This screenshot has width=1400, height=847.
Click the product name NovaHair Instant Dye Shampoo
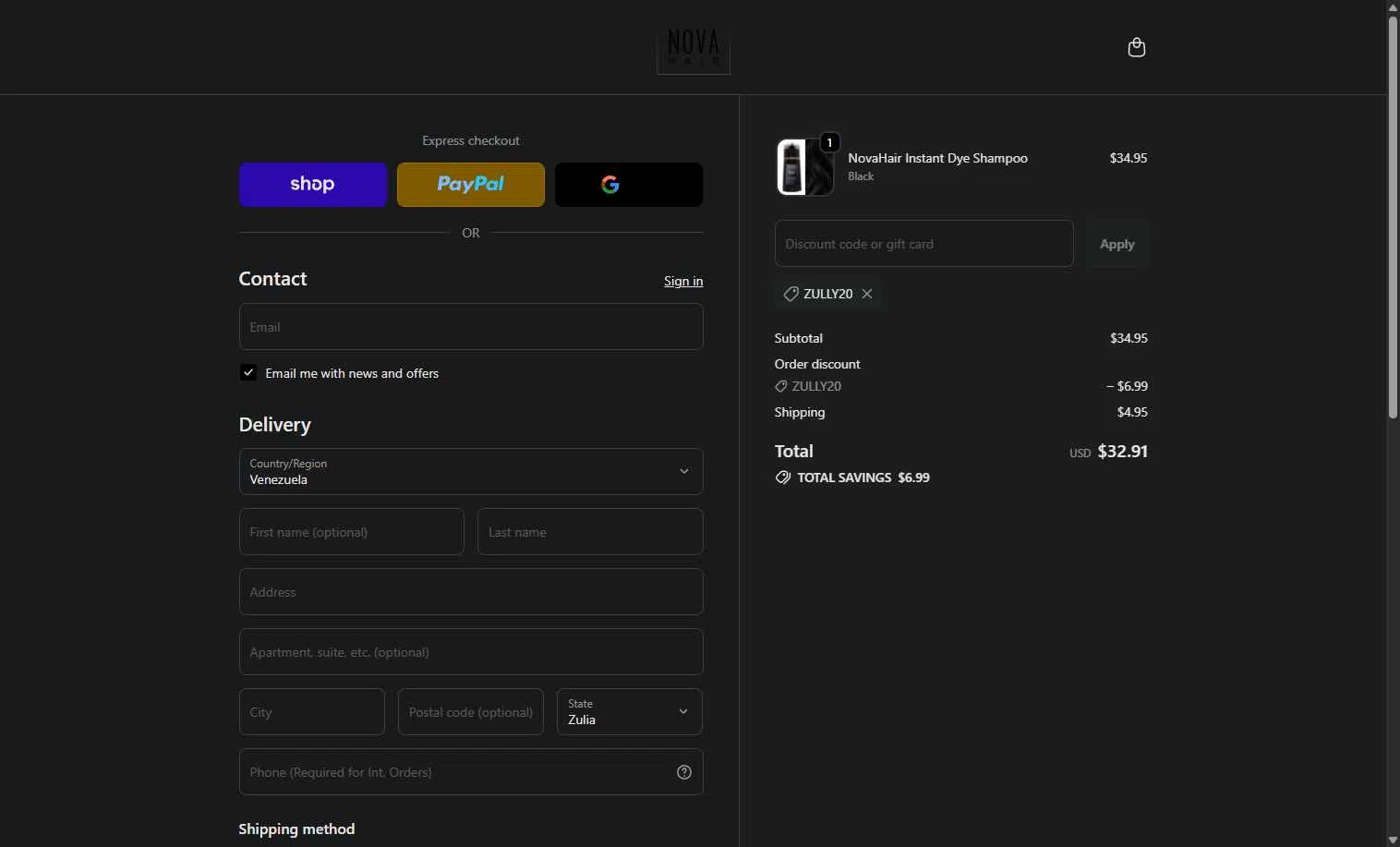pyautogui.click(x=938, y=158)
